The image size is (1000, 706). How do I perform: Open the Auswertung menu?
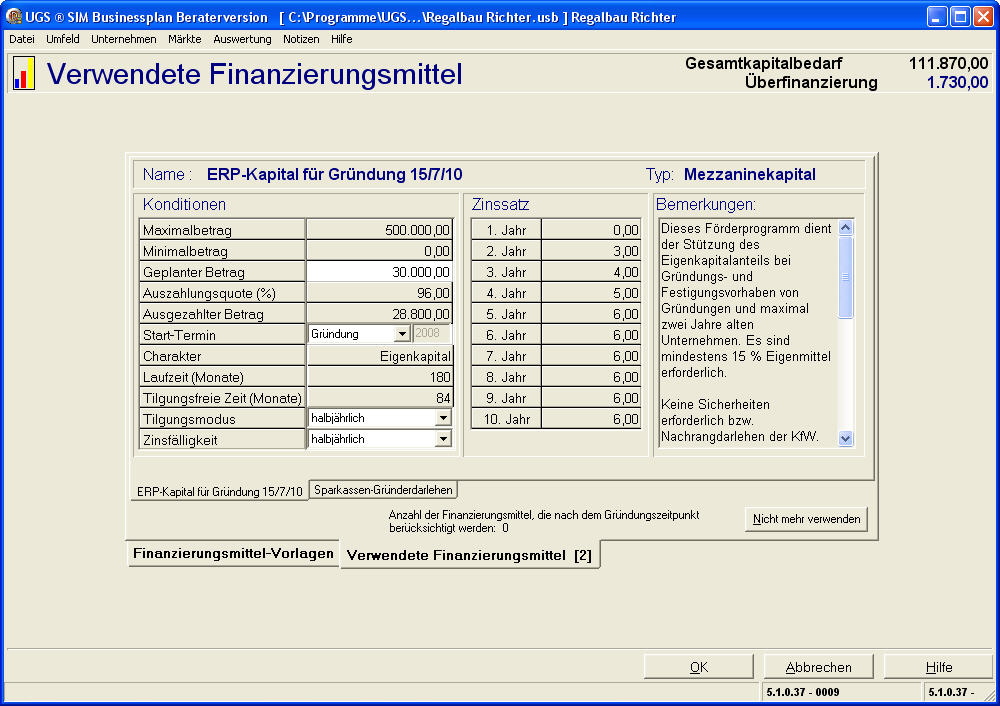click(x=242, y=39)
